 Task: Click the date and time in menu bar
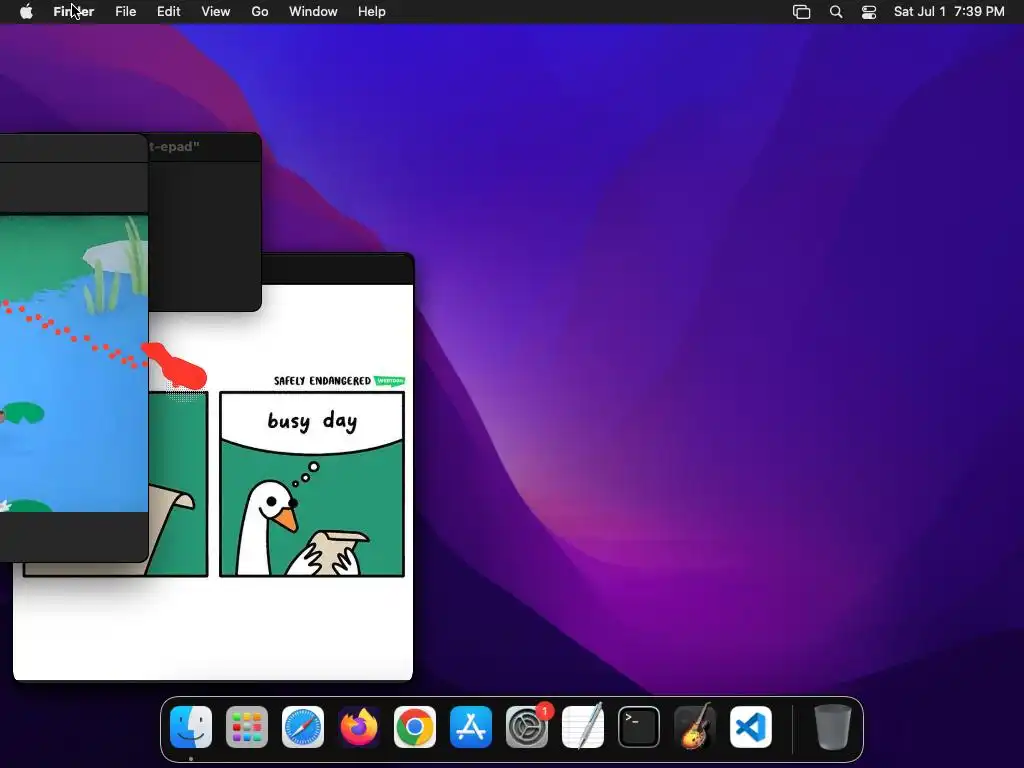tap(949, 12)
